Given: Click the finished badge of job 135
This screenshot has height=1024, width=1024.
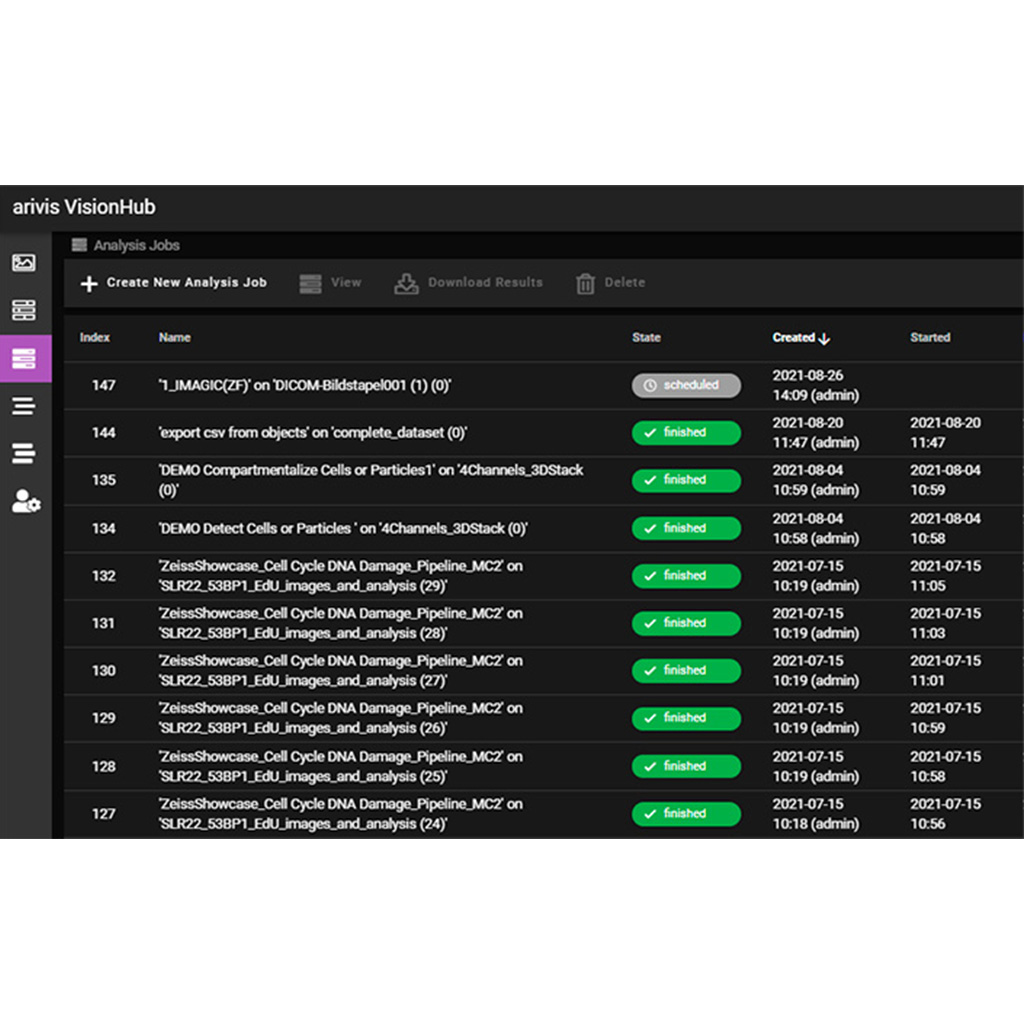Looking at the screenshot, I should pos(686,480).
